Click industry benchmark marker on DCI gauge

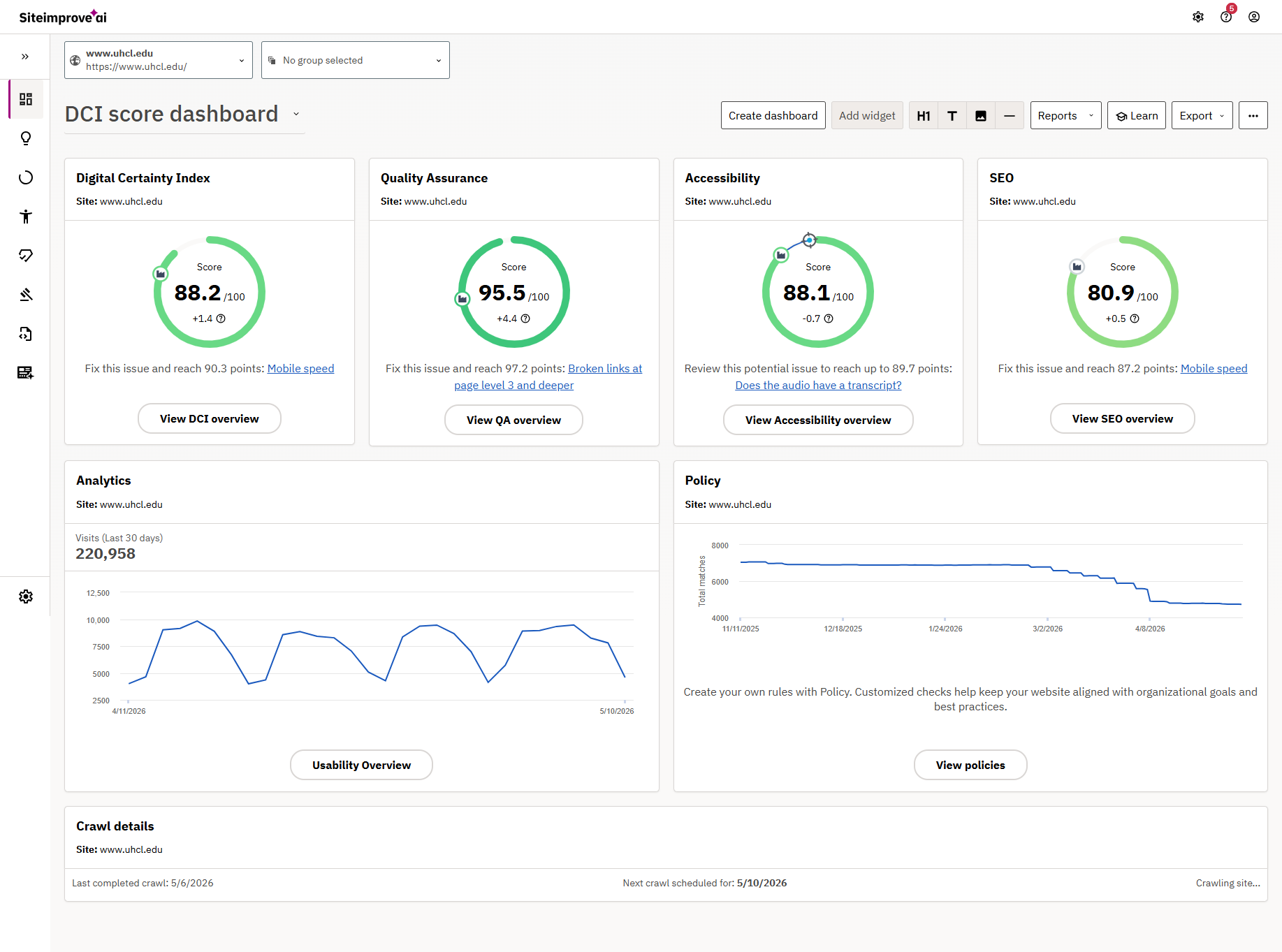click(161, 274)
